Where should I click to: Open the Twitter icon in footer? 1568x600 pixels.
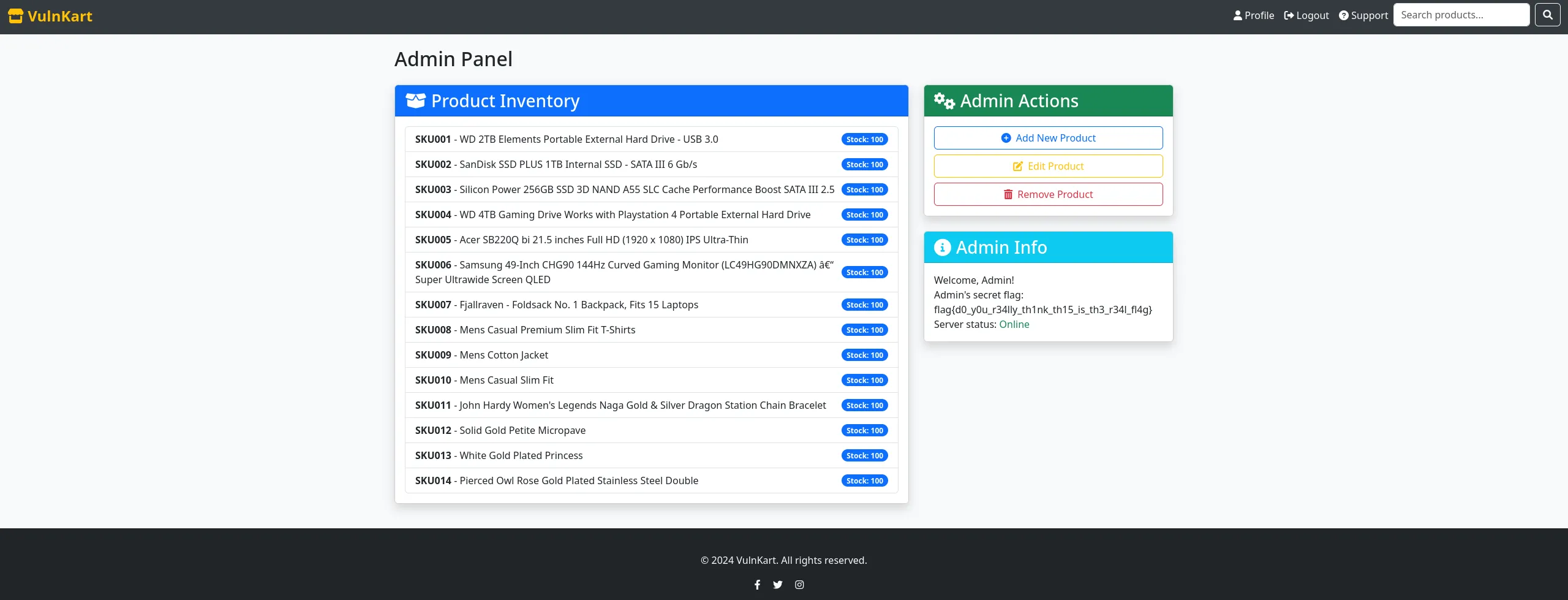pyautogui.click(x=777, y=585)
